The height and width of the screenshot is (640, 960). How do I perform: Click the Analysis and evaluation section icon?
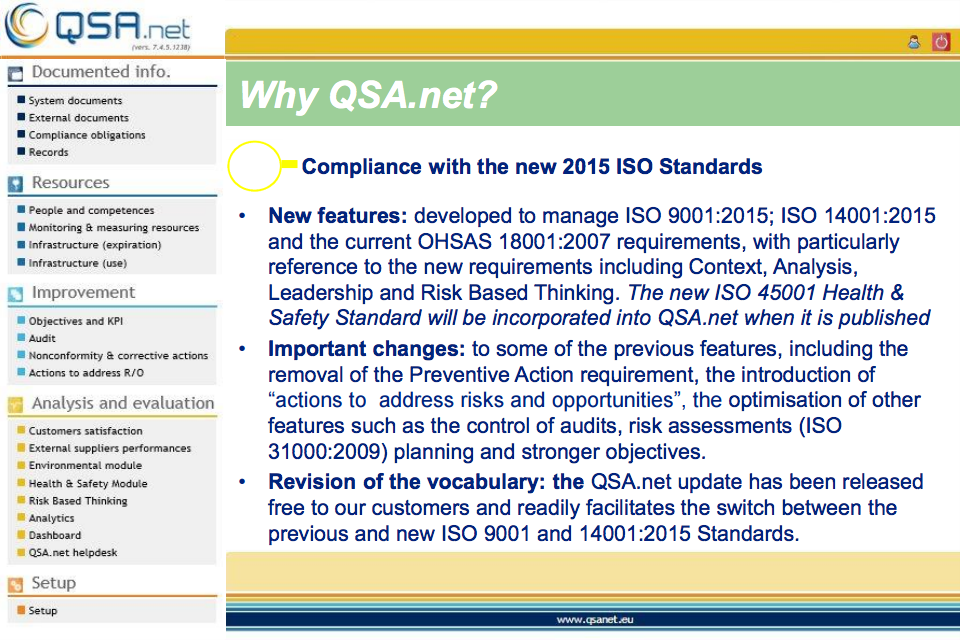(x=15, y=404)
